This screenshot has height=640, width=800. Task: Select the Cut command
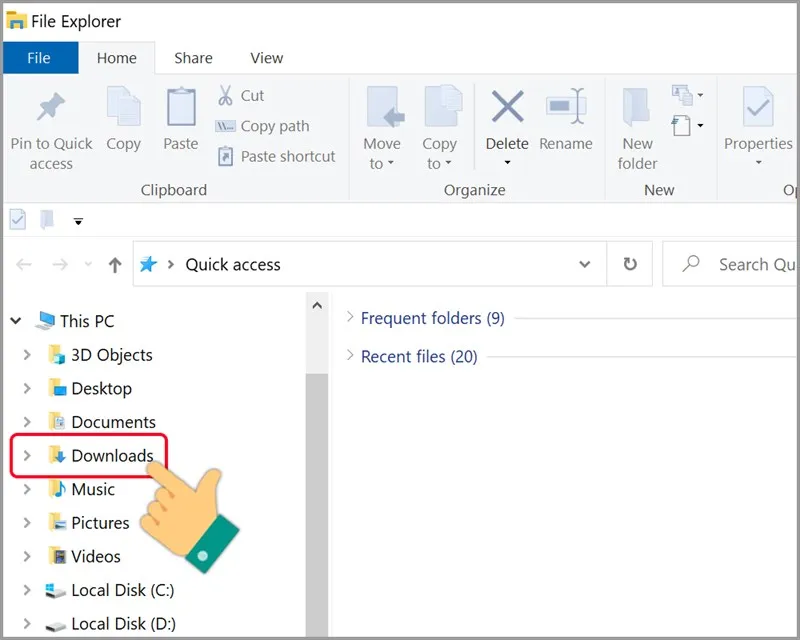coord(241,95)
